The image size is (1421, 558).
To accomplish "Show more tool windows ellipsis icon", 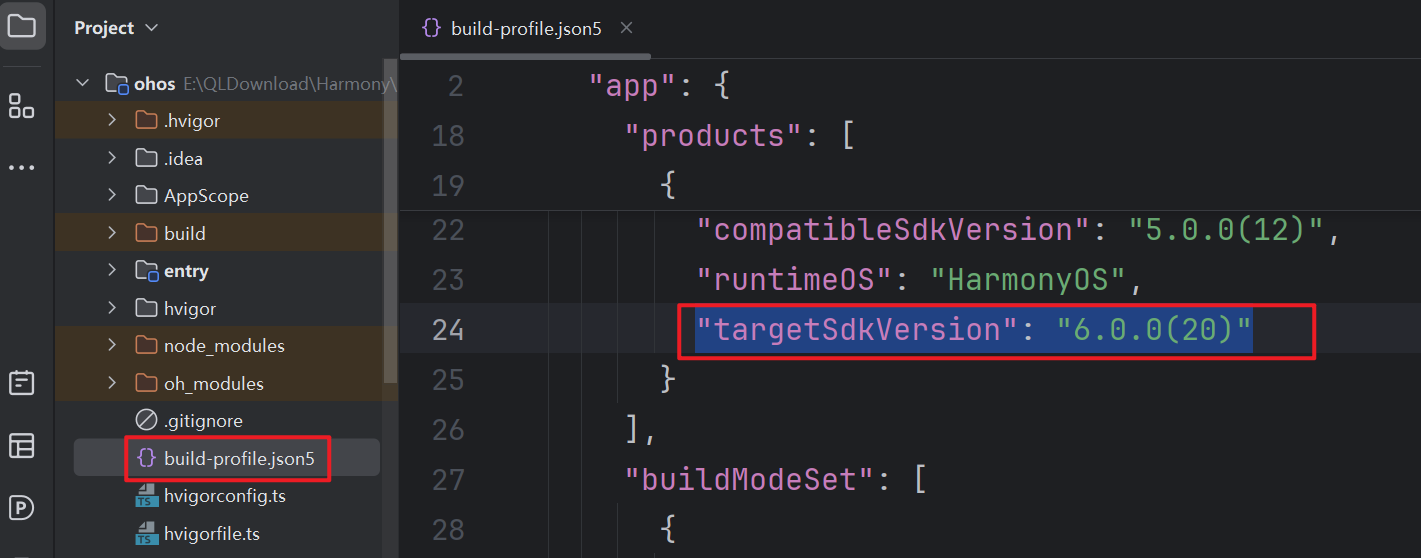I will click(x=22, y=168).
